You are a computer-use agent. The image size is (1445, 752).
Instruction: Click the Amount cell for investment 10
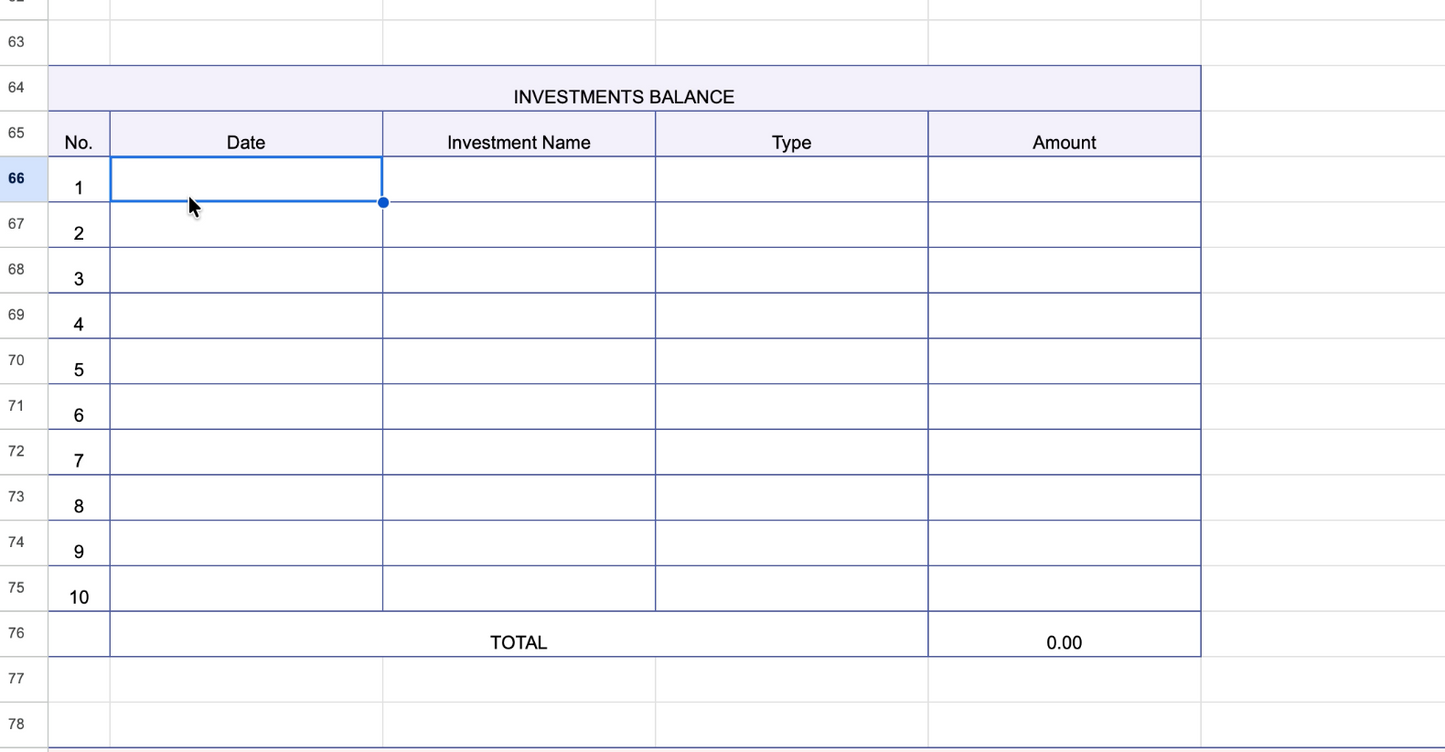1064,589
